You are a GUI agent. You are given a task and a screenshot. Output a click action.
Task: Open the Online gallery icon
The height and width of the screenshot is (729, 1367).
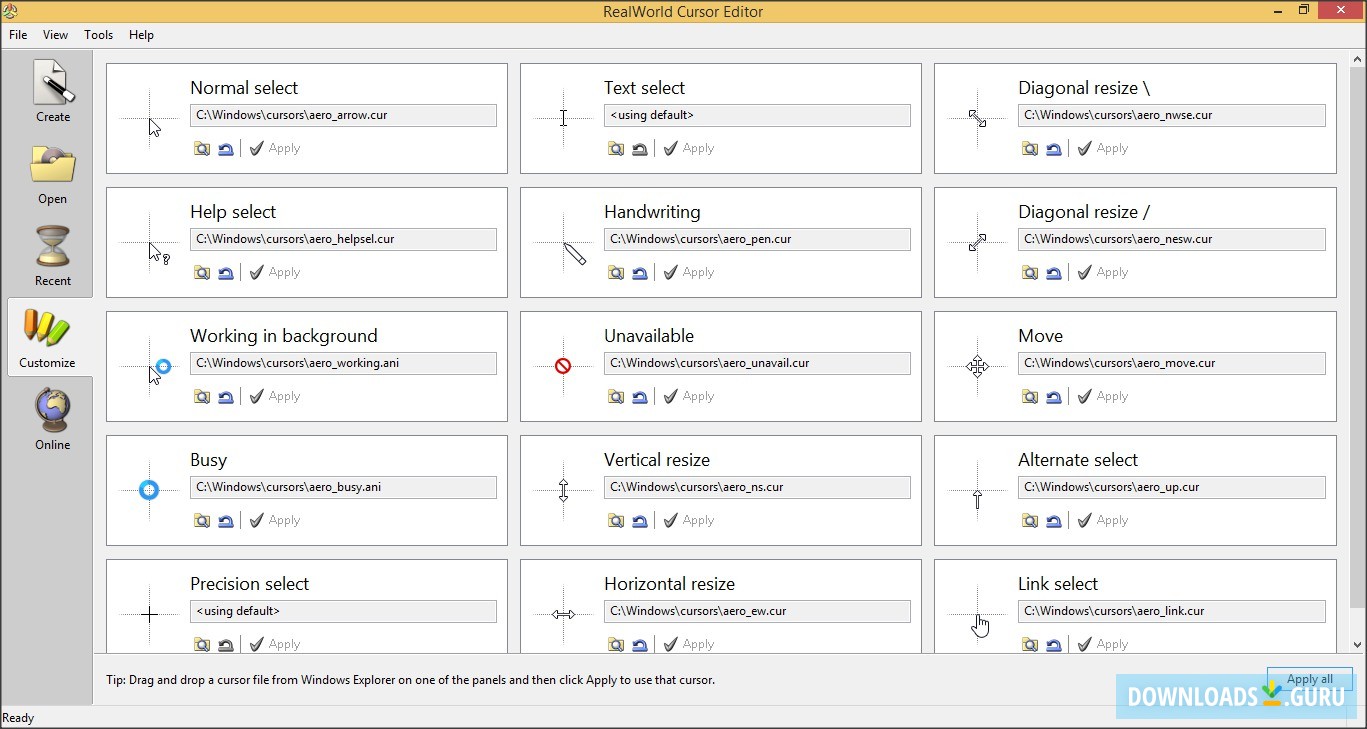click(x=51, y=418)
